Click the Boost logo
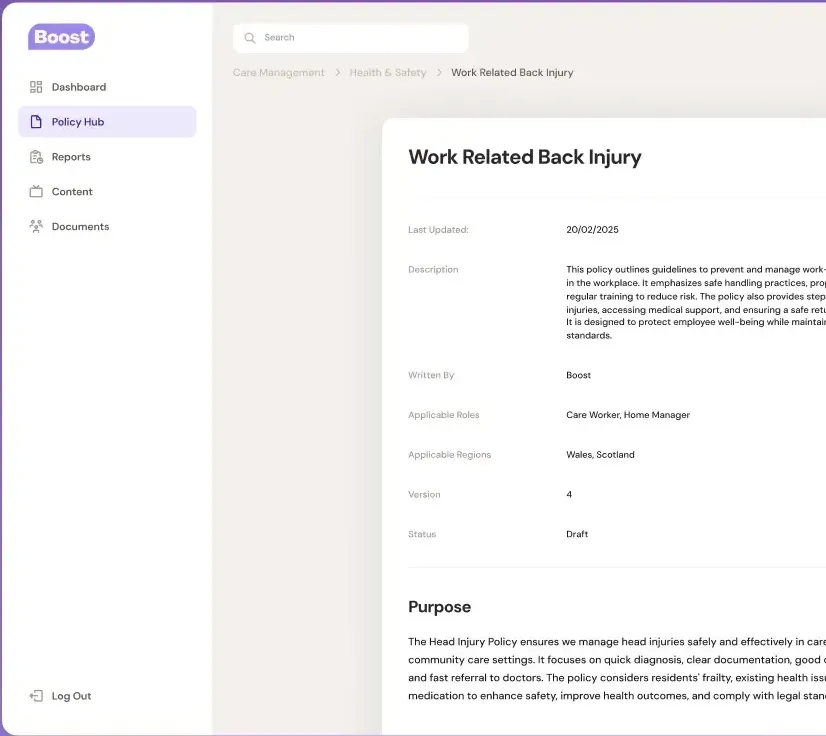826x736 pixels. tap(61, 37)
